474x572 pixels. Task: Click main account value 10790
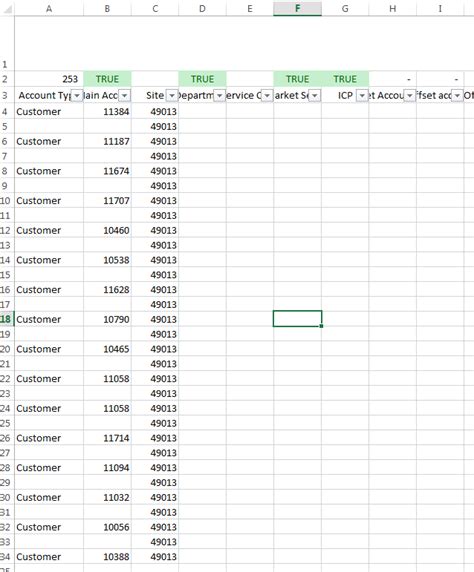pyautogui.click(x=116, y=320)
